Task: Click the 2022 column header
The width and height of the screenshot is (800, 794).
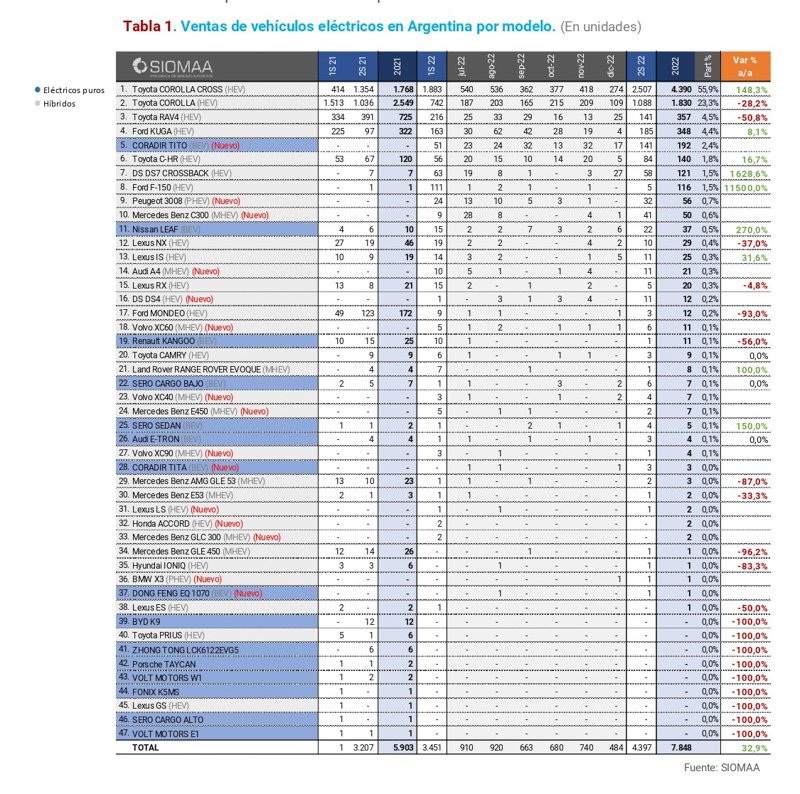Action: [675, 66]
